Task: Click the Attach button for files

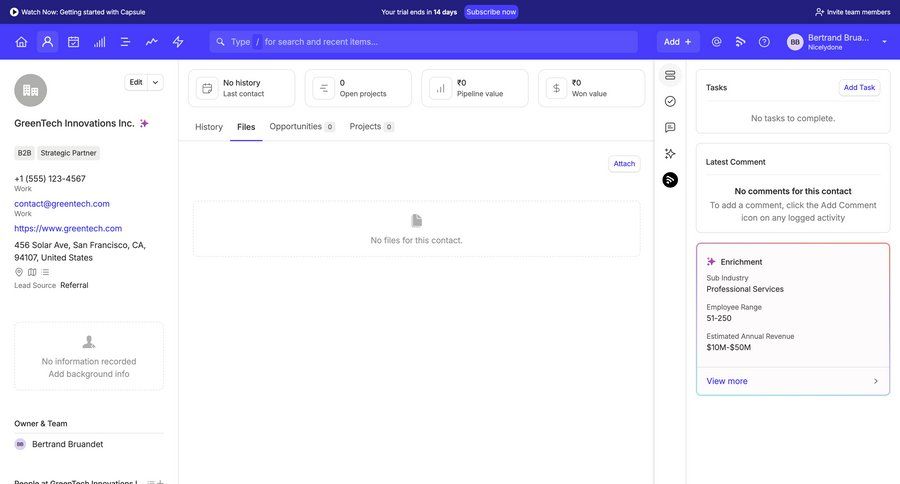Action: pyautogui.click(x=624, y=164)
